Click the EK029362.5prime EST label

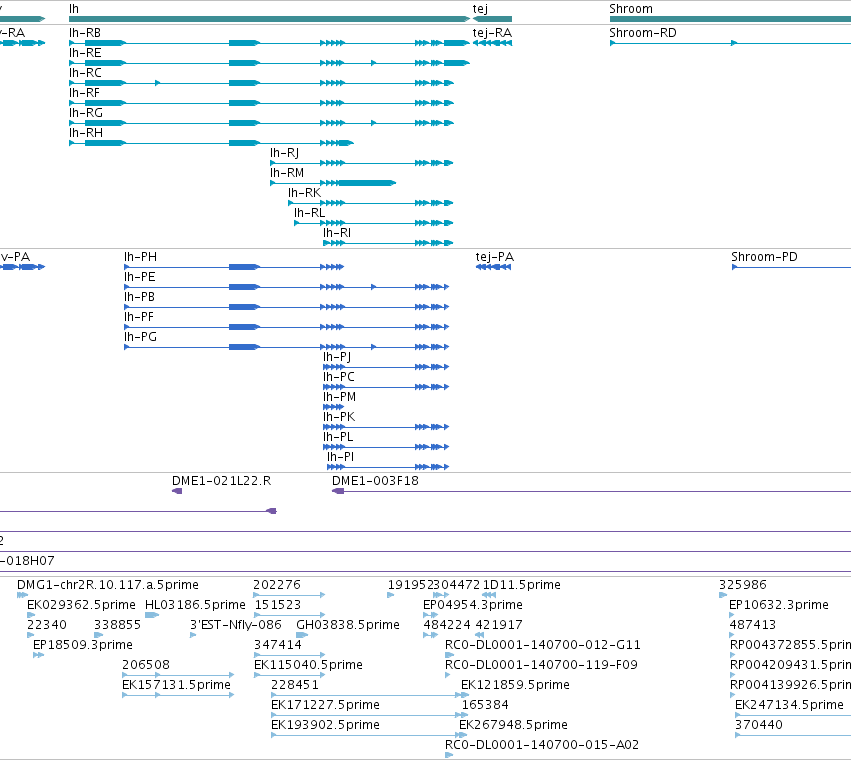(81, 605)
